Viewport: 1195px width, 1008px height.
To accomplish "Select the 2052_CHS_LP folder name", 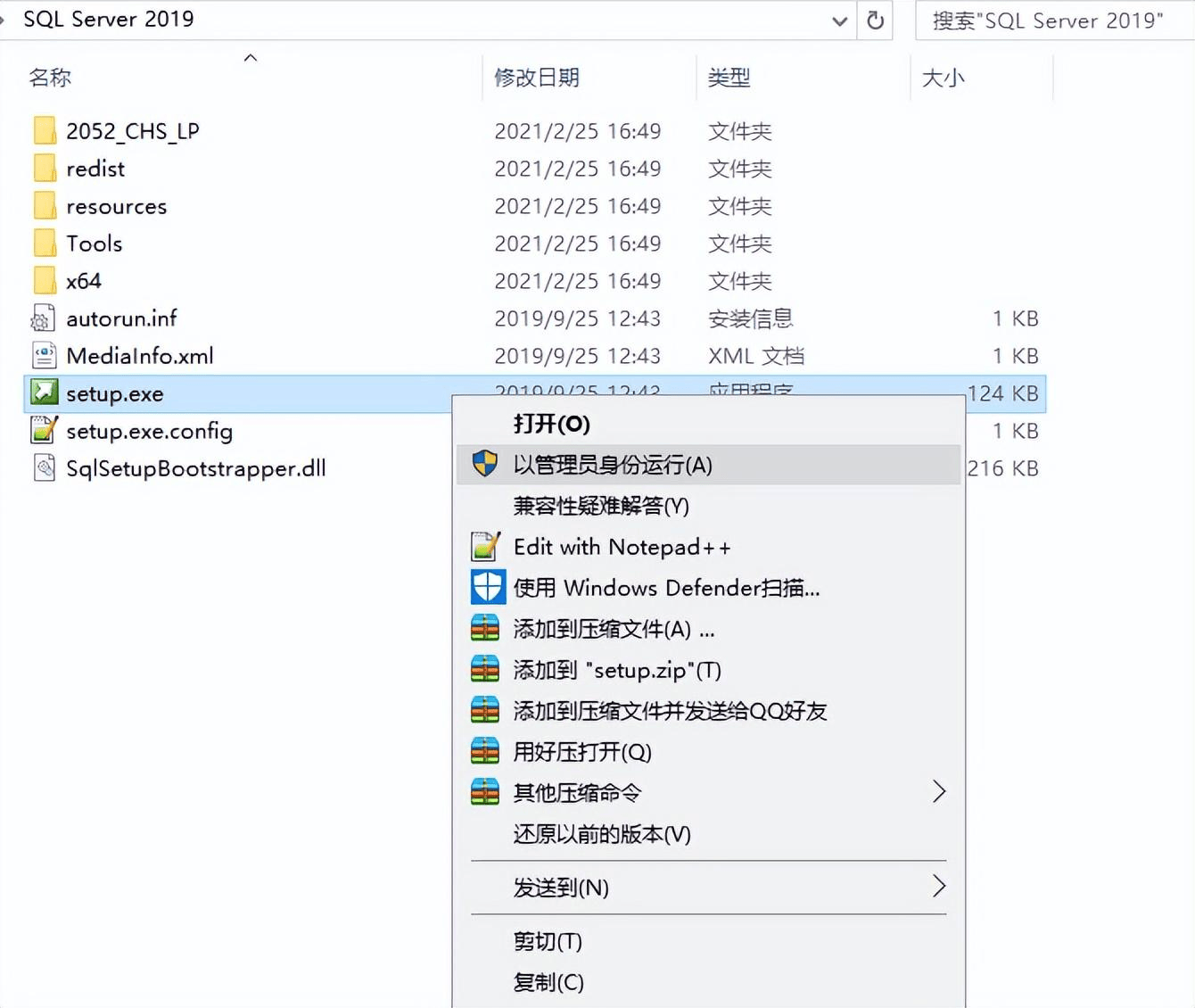I will (133, 131).
